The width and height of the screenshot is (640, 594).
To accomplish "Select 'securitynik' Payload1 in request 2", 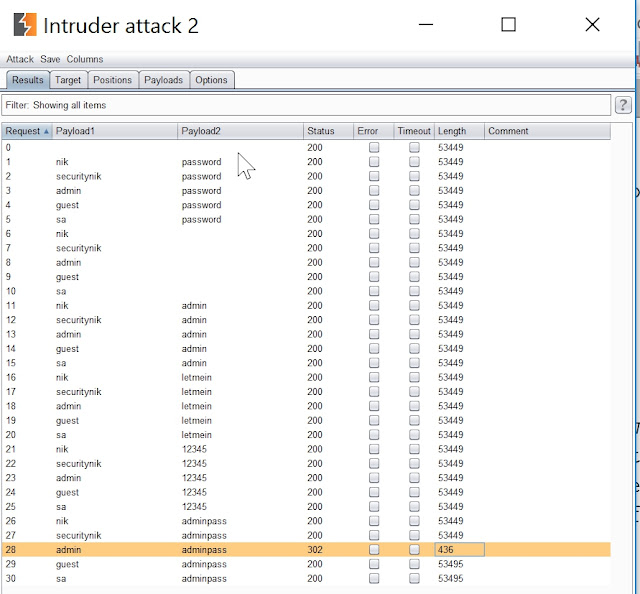I will click(x=78, y=176).
